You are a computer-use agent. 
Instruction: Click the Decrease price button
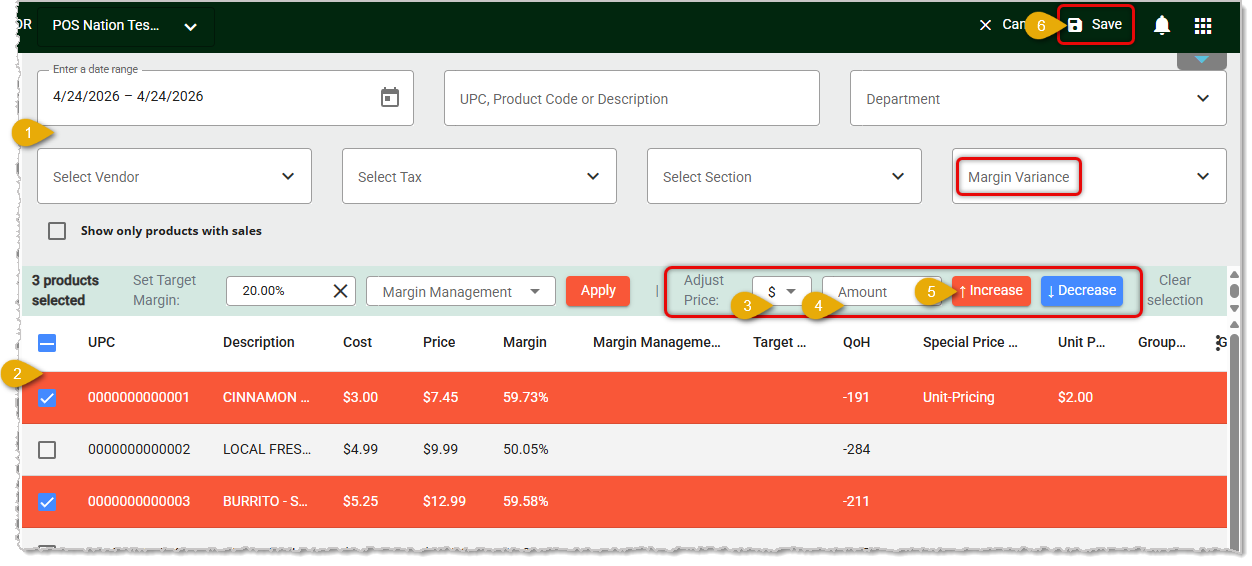point(1082,291)
